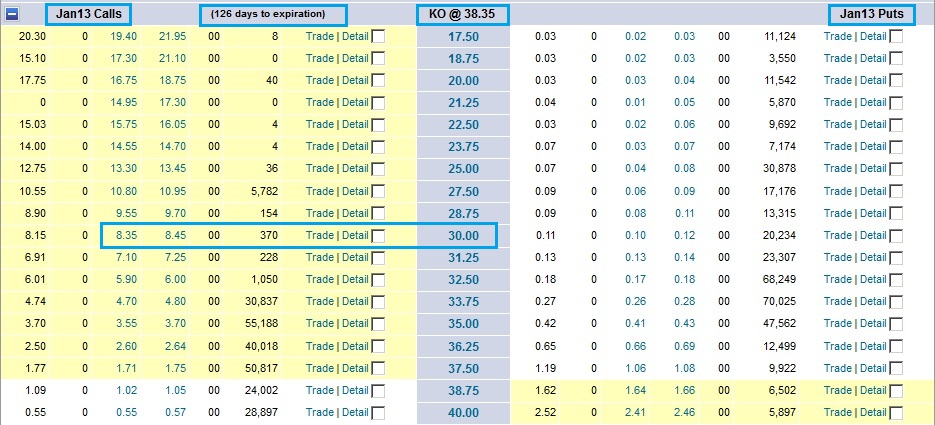Click Trade for the 18.75 call

[x=320, y=58]
